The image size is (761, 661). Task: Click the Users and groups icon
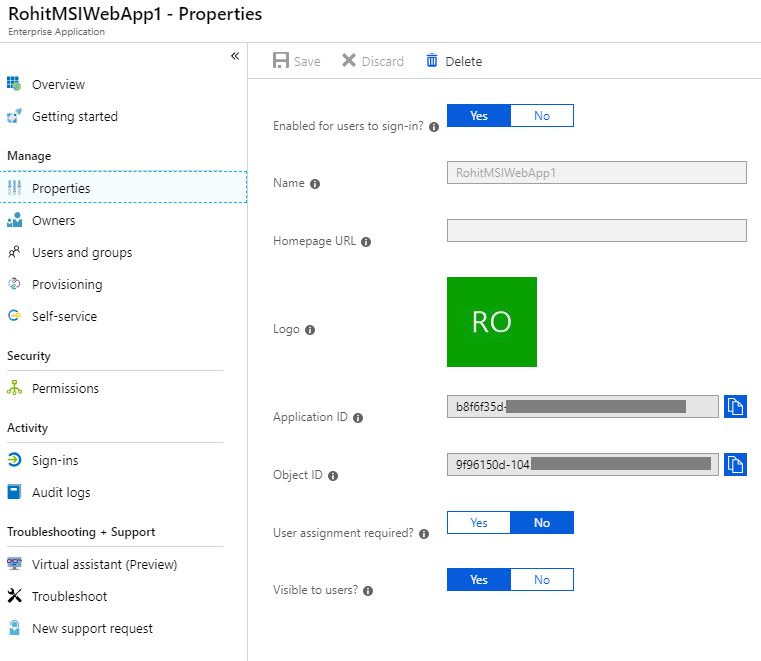(x=14, y=252)
